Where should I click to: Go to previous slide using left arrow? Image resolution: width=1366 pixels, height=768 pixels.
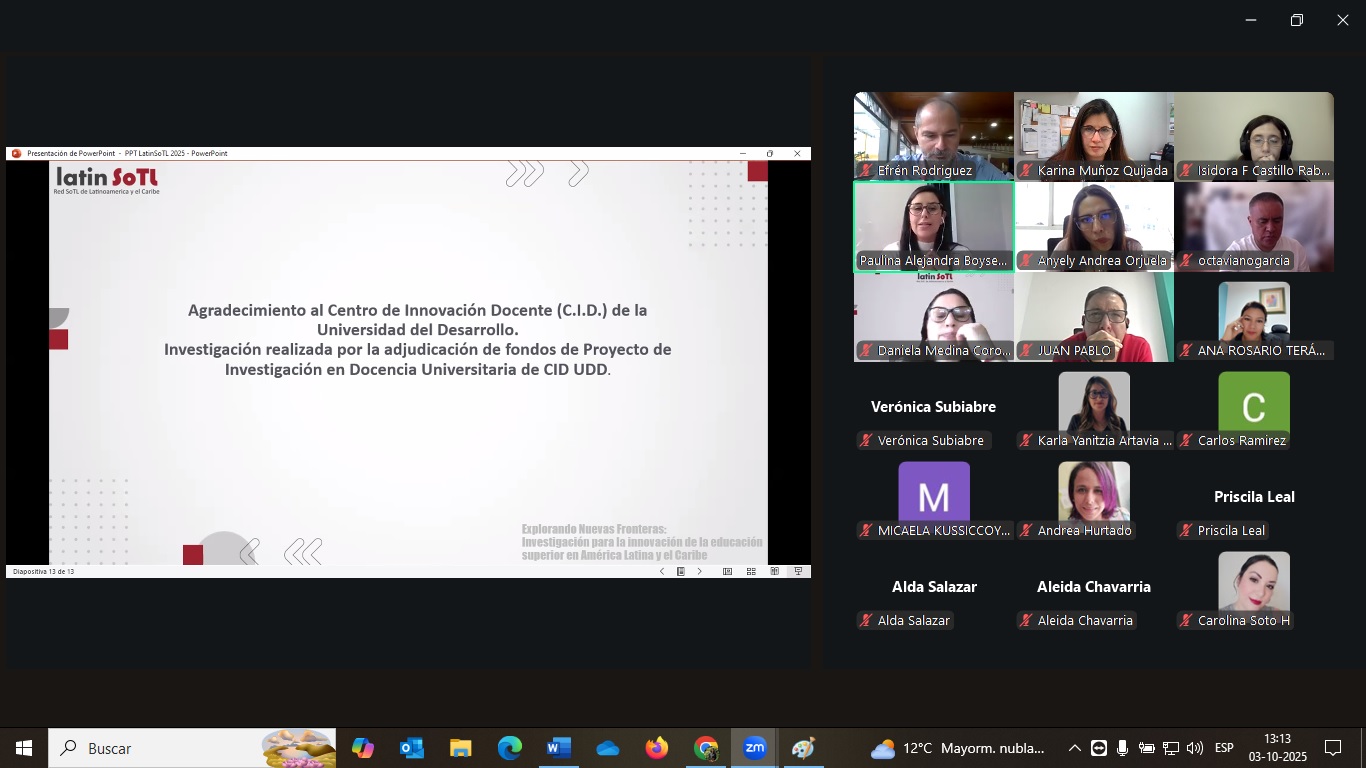661,572
